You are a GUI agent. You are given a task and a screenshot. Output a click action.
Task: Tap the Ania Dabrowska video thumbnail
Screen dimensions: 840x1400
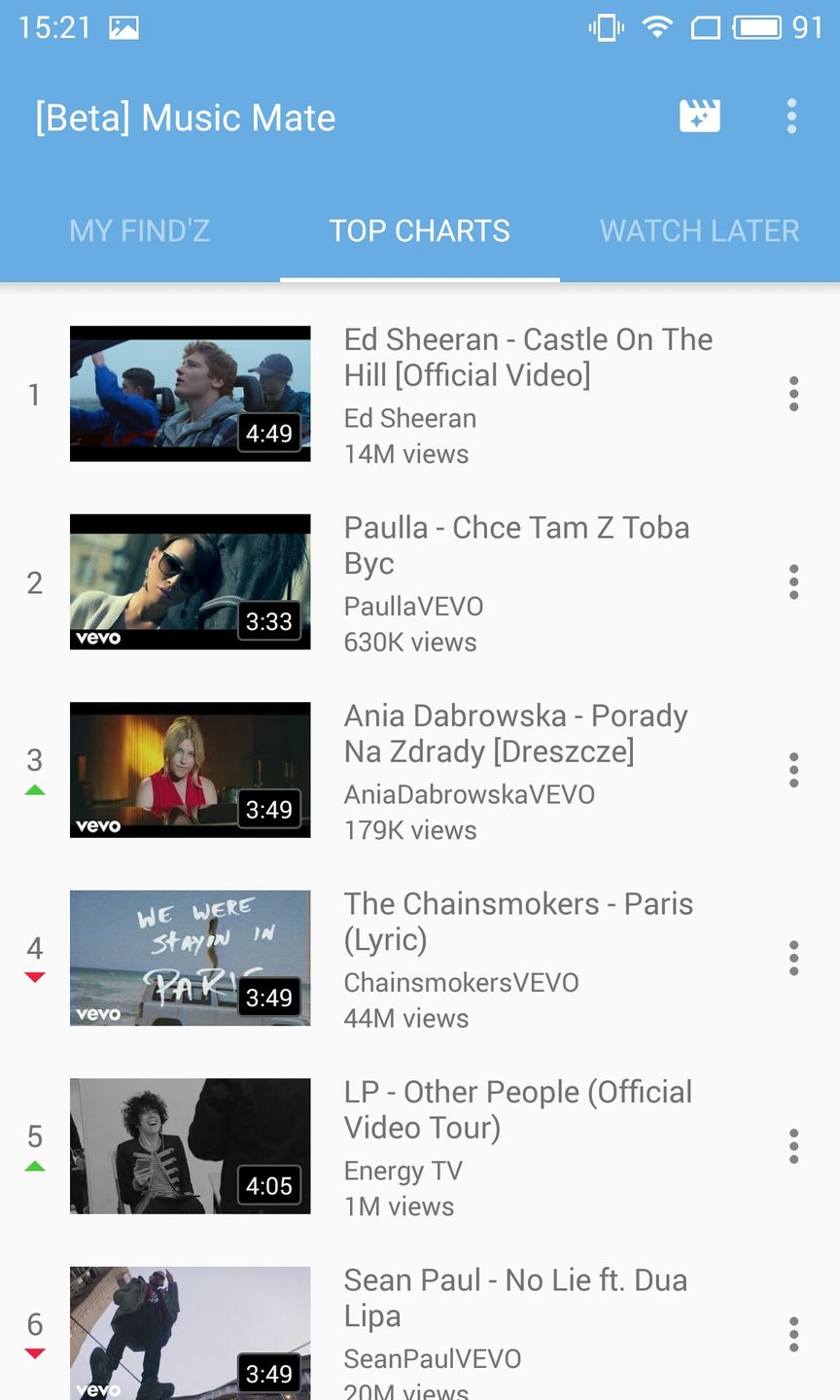tap(191, 770)
